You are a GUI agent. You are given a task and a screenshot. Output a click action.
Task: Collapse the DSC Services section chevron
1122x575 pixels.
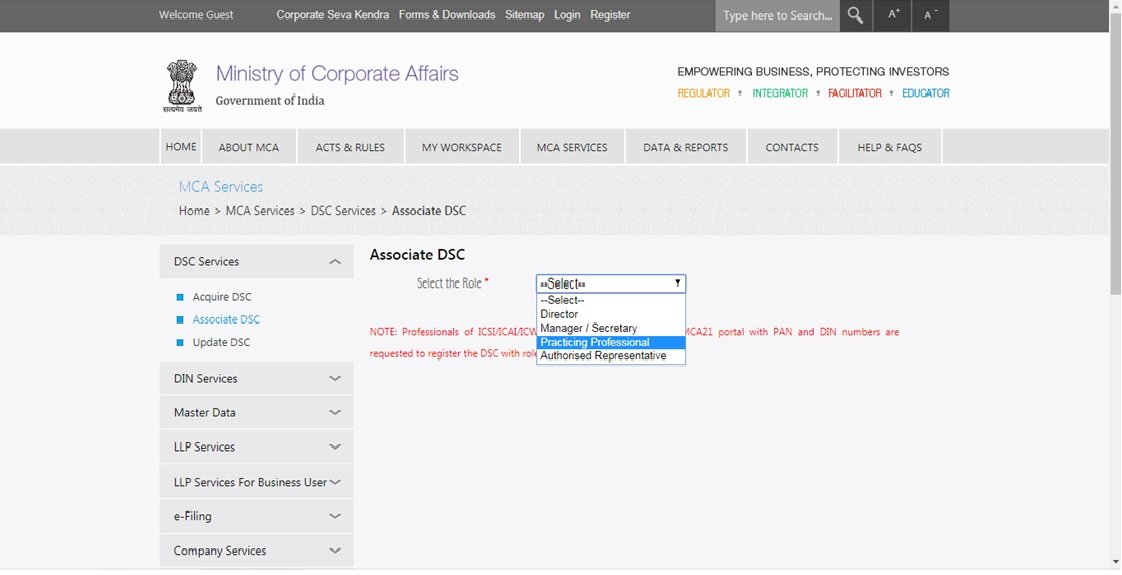335,262
